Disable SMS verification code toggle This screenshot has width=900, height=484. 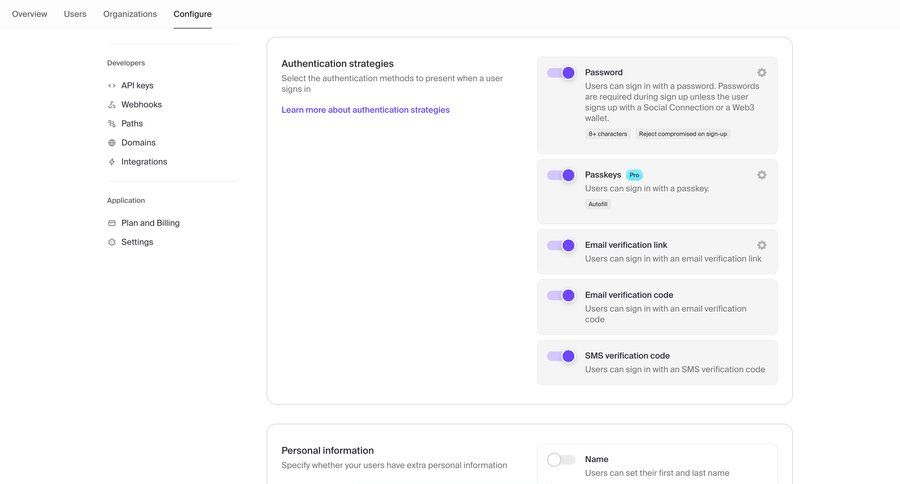(x=561, y=356)
